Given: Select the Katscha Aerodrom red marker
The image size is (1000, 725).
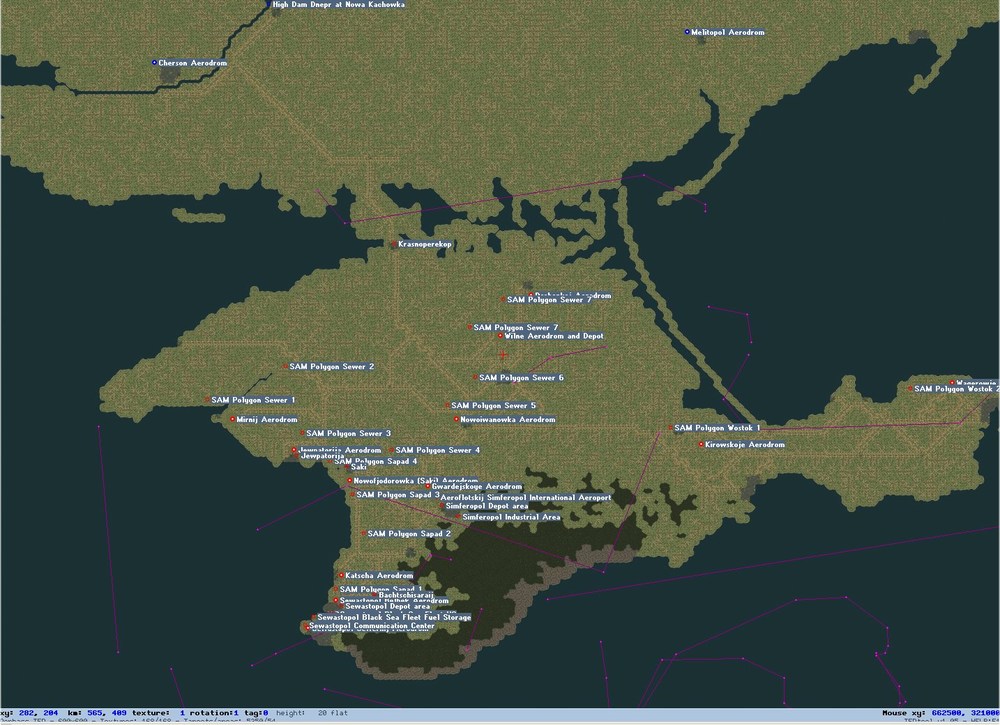Looking at the screenshot, I should (342, 575).
